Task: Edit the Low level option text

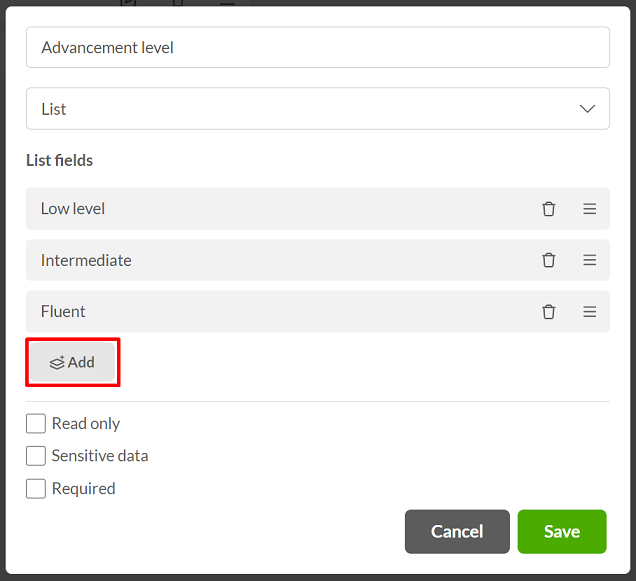Action: (x=280, y=209)
